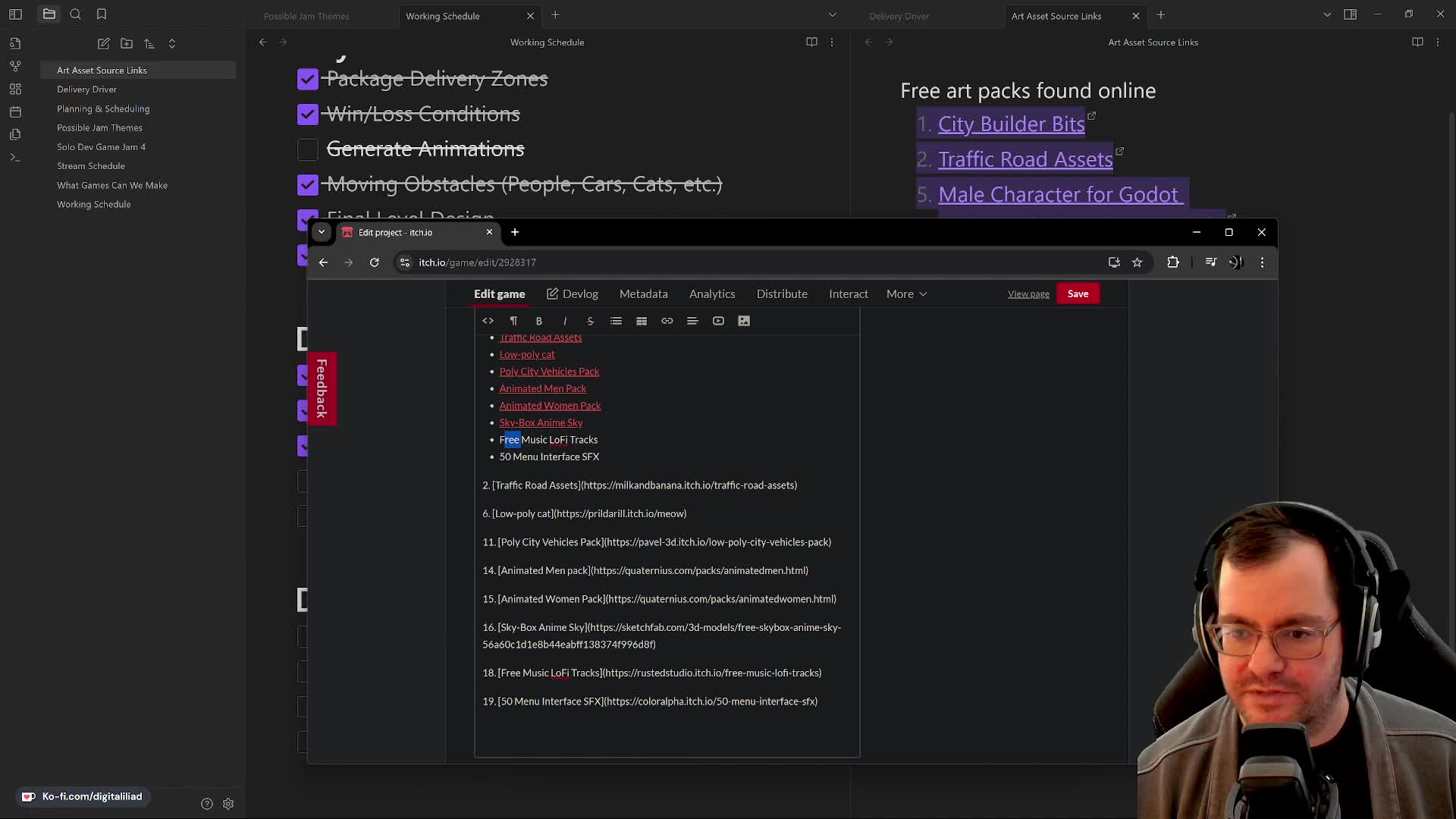Create a new folder icon
The width and height of the screenshot is (1456, 819).
(x=127, y=44)
